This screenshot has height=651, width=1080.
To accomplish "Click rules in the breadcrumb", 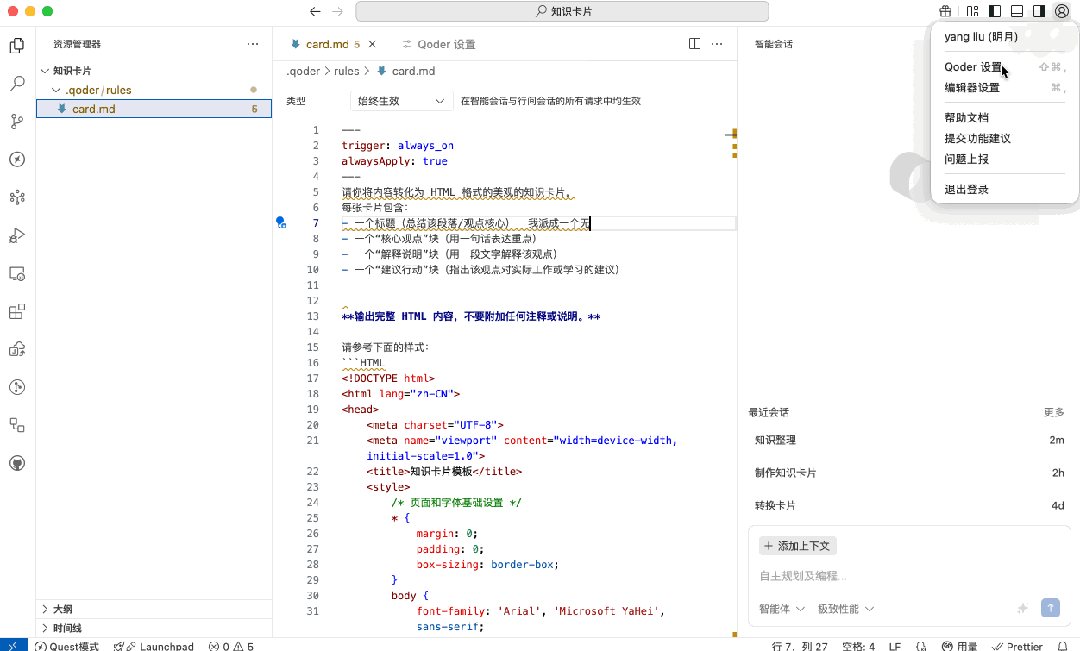I will tap(346, 71).
